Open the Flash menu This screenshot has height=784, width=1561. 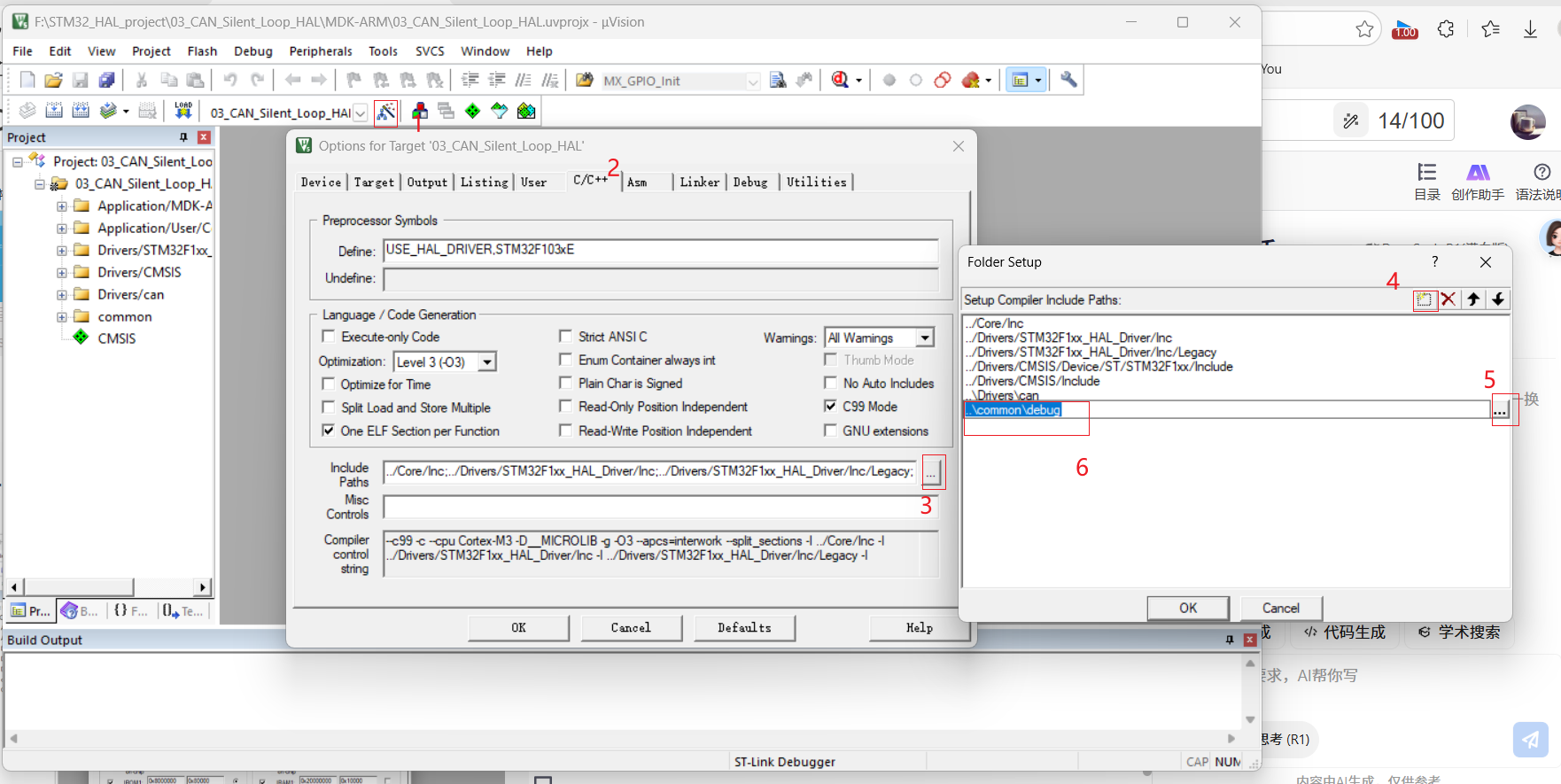pyautogui.click(x=202, y=50)
